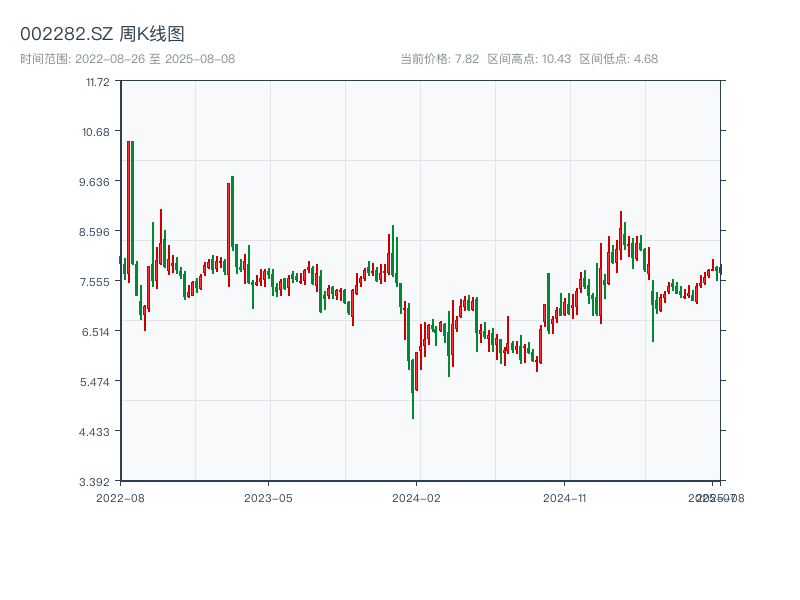Image resolution: width=800 pixels, height=600 pixels.
Task: Click the 11.72 y-axis price label
Action: tap(97, 82)
